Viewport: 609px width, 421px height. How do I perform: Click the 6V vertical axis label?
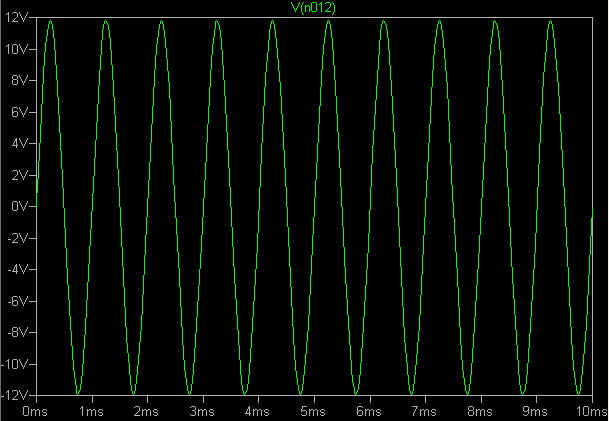coord(20,112)
